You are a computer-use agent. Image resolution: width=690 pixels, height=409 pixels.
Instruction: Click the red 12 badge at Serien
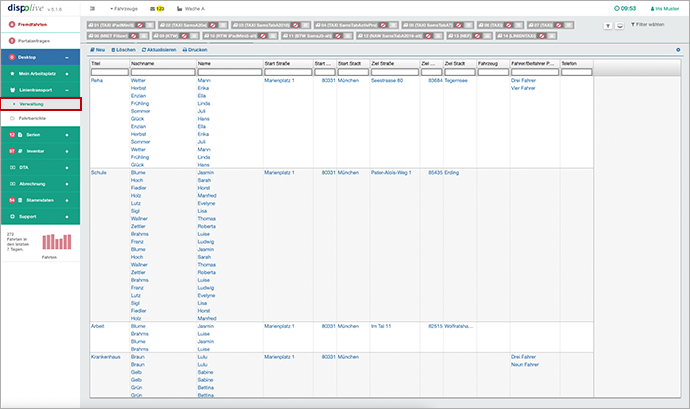pyautogui.click(x=12, y=135)
